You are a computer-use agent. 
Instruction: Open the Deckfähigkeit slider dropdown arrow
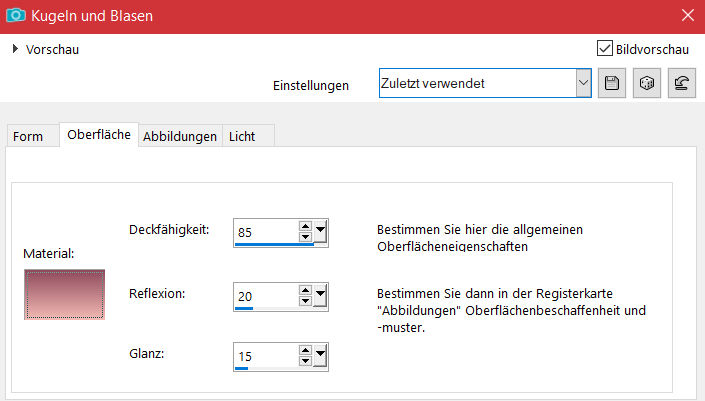[x=320, y=232]
